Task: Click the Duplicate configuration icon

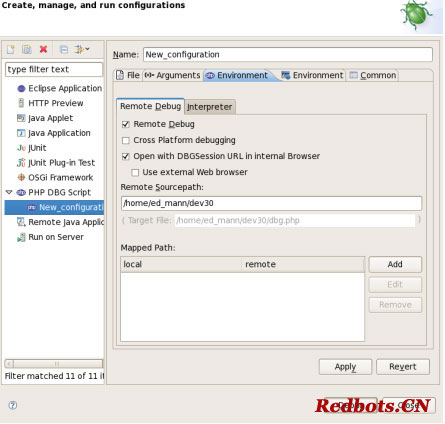Action: tap(27, 49)
